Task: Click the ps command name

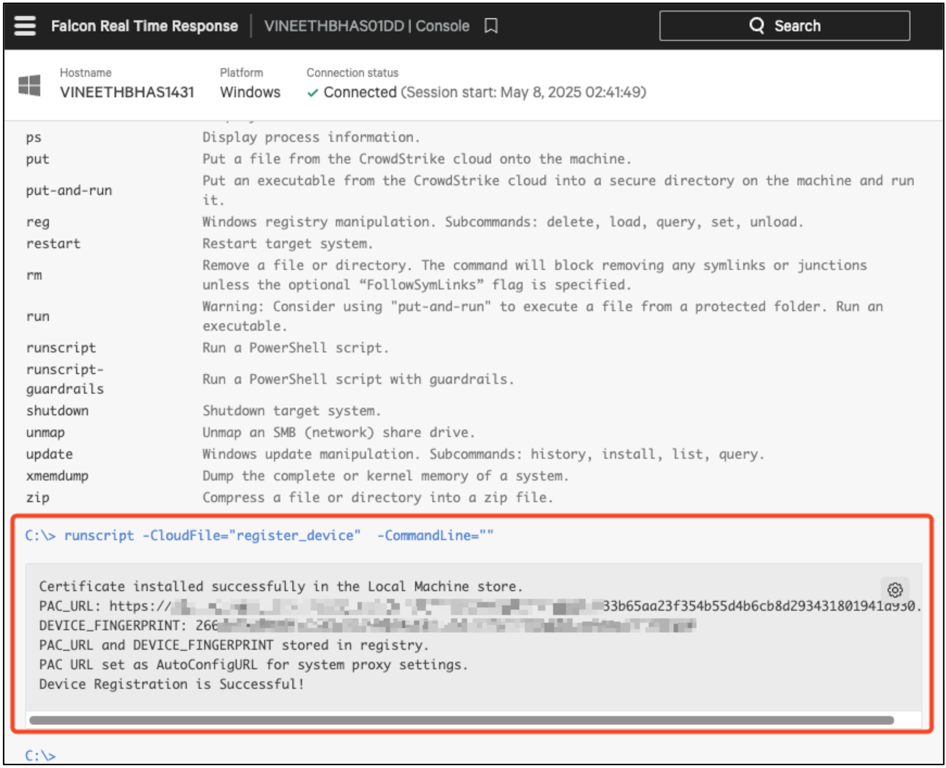Action: (x=34, y=138)
